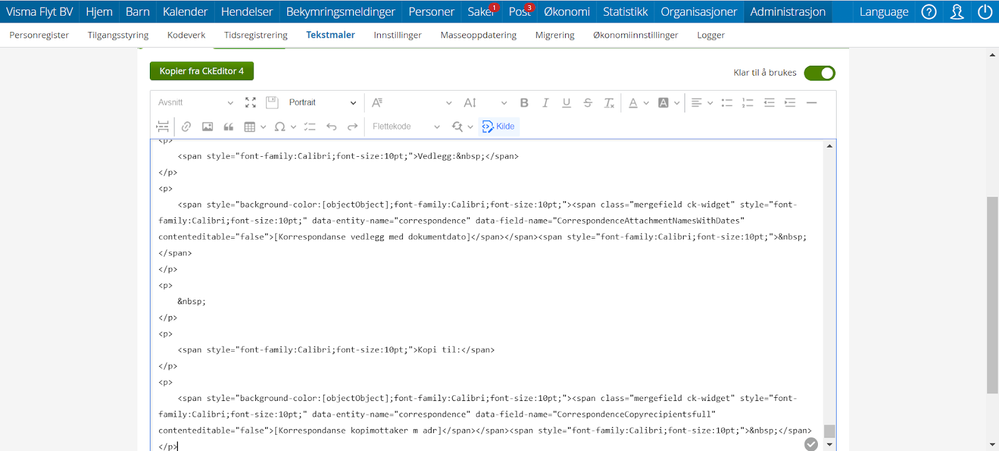Apply italic formatting
Image resolution: width=999 pixels, height=451 pixels.
point(545,103)
